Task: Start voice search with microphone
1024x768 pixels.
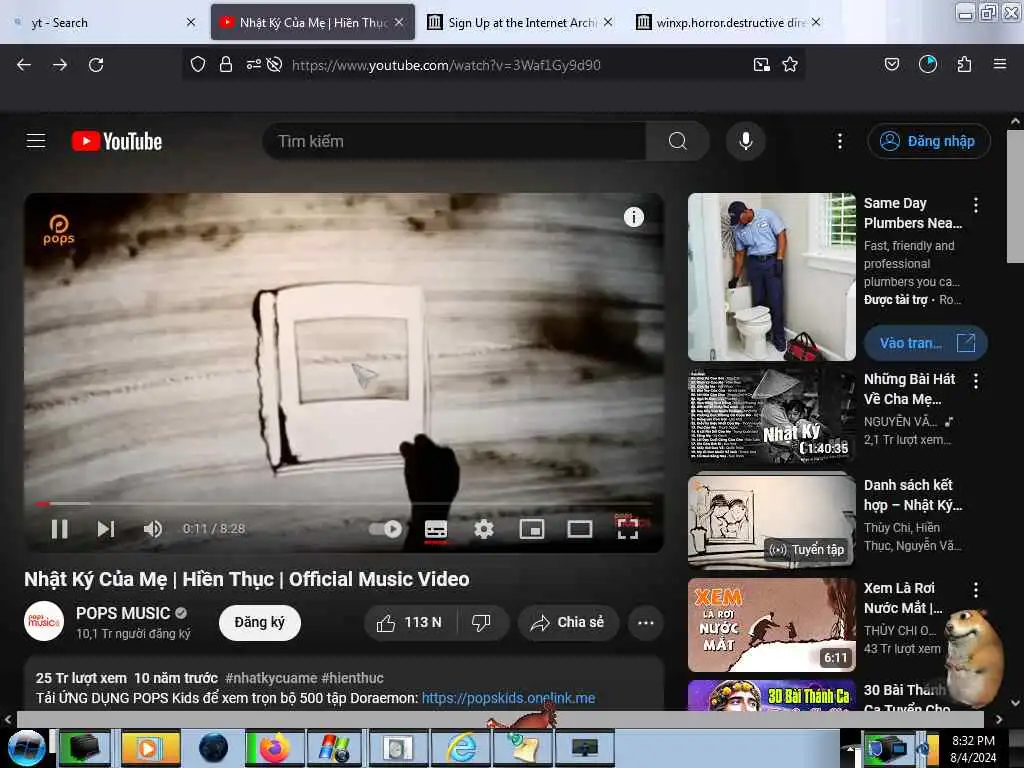Action: pyautogui.click(x=746, y=141)
